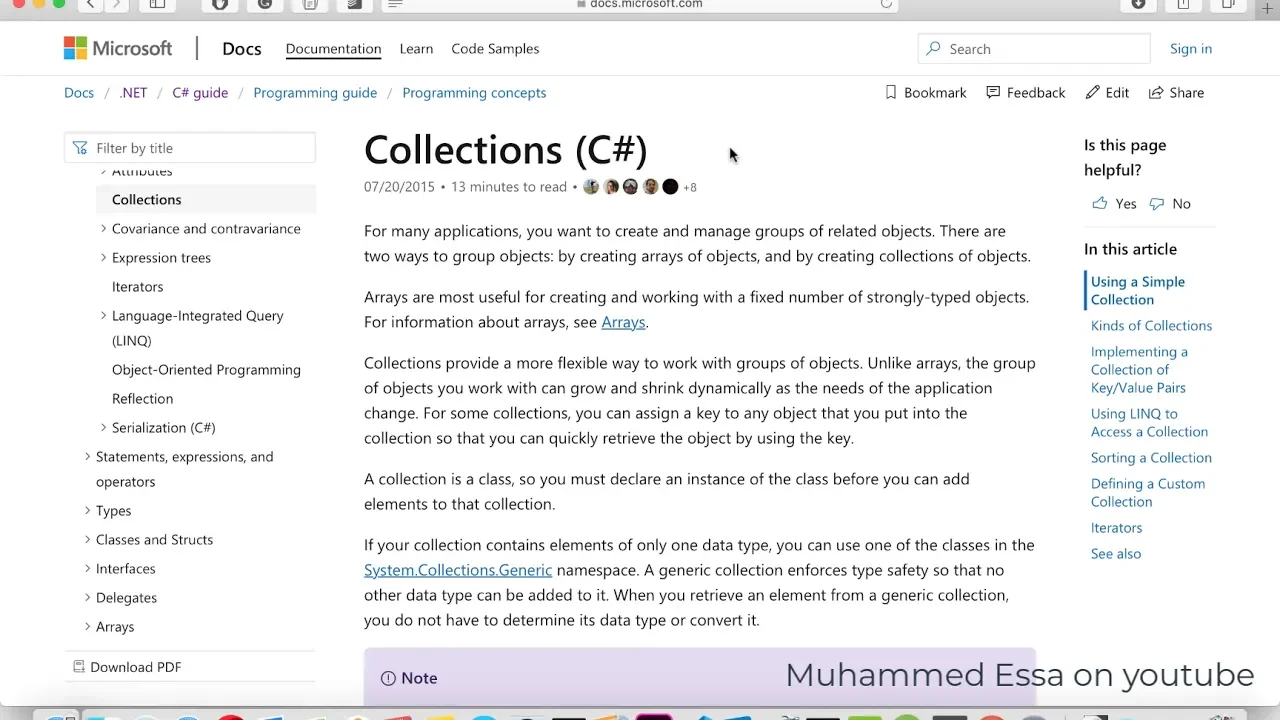Click the Edit pencil button
The image size is (1280, 720).
coord(1108,92)
